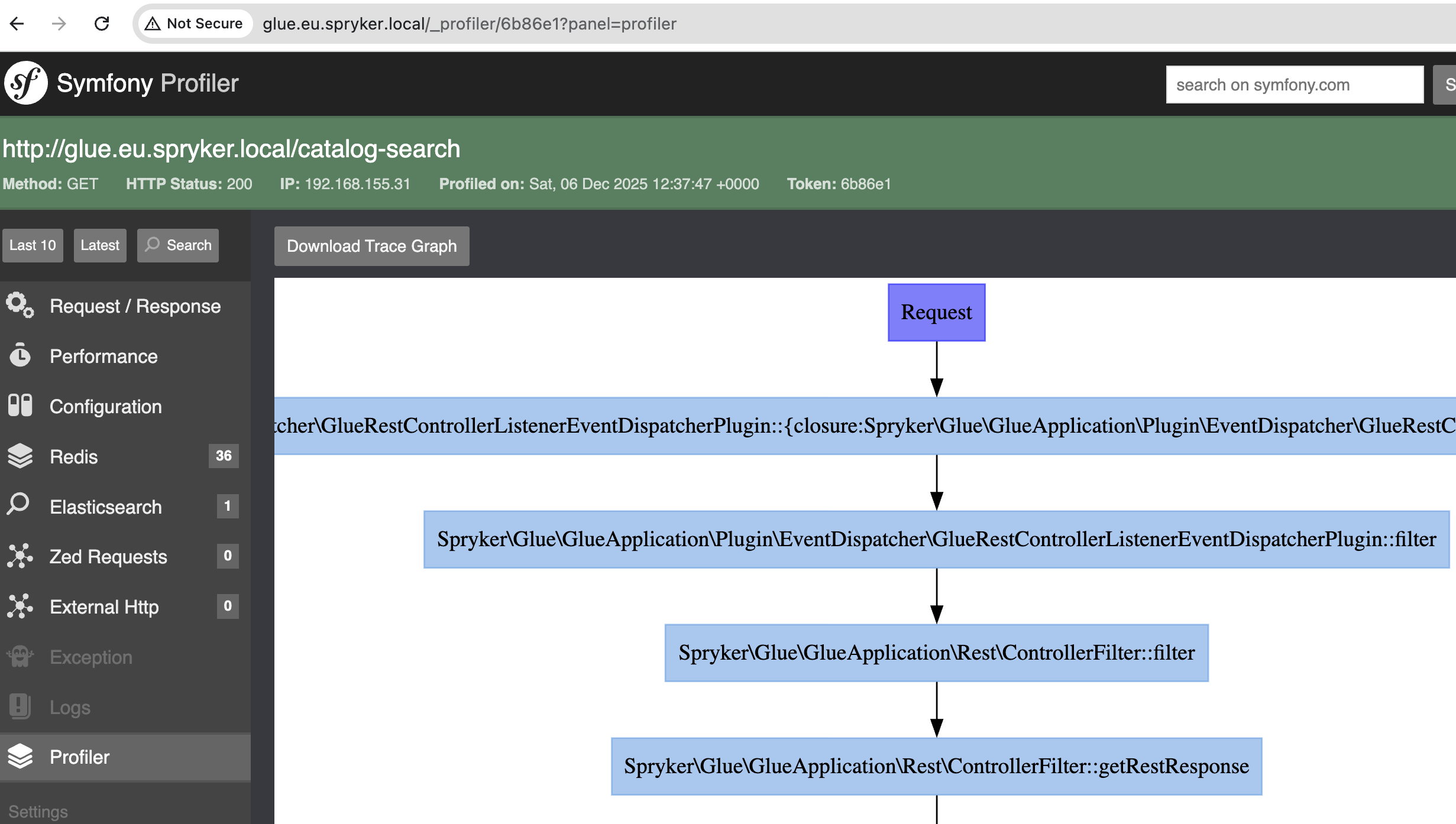Open the Logs sidebar panel
Image resolution: width=1456 pixels, height=824 pixels.
[x=69, y=707]
